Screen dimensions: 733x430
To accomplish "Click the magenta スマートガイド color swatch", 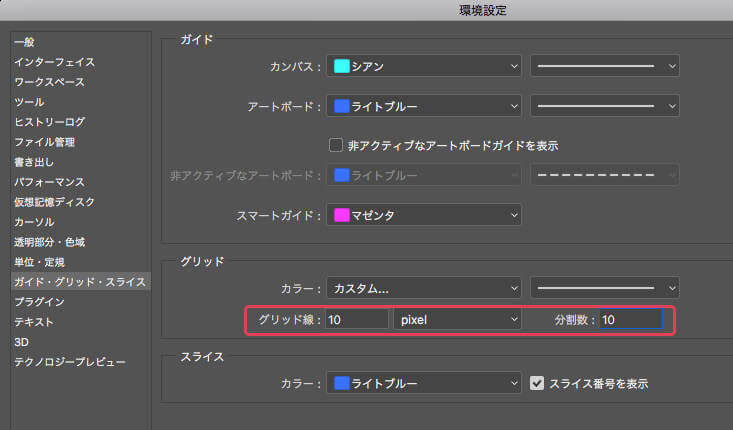I will pyautogui.click(x=342, y=215).
